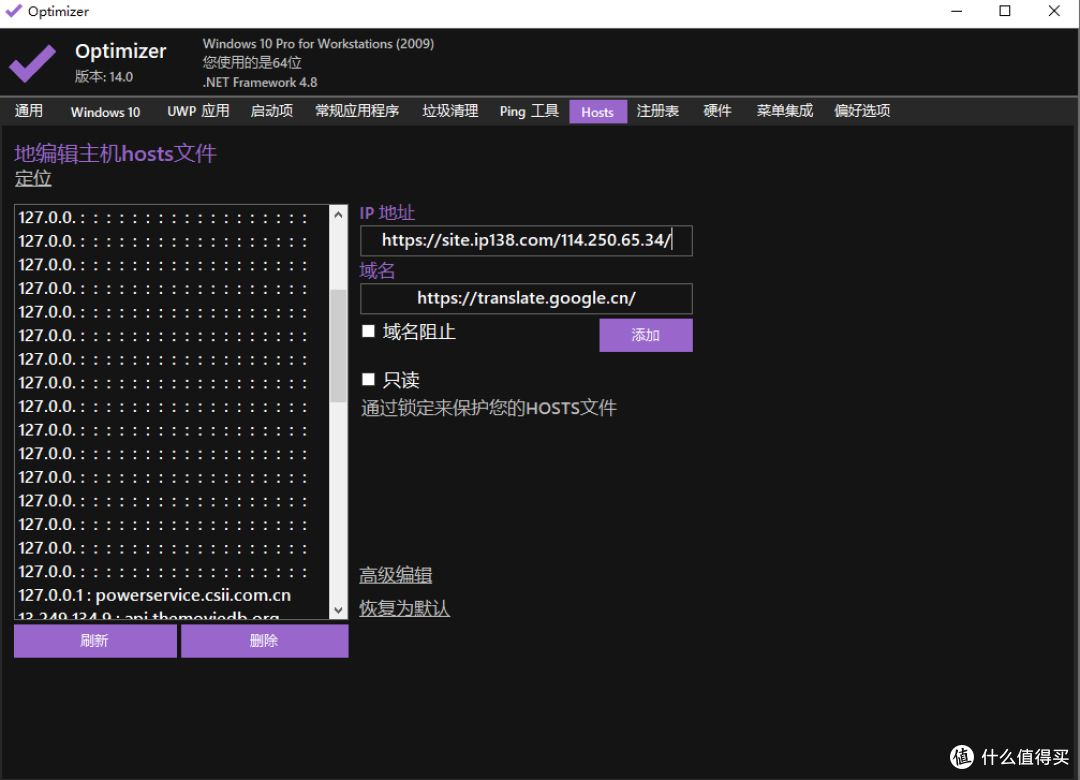
Task: Open the 偏好选项 tab
Action: 862,111
